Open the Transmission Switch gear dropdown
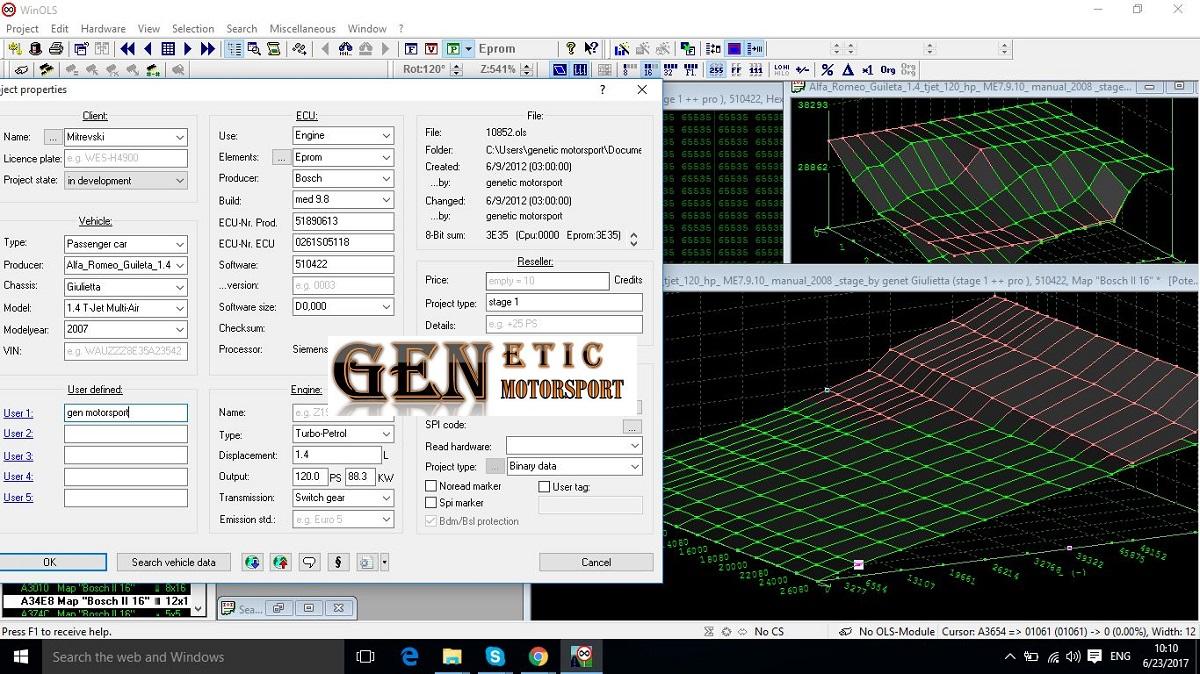Screen dimensions: 1200x674 386,498
